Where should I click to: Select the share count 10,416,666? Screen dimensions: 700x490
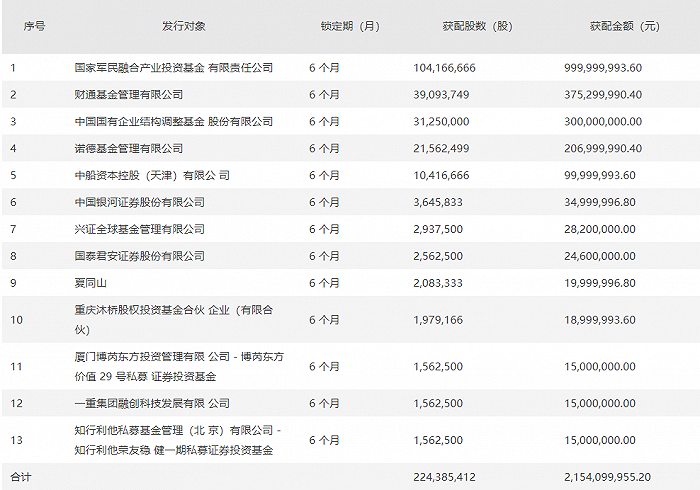click(x=441, y=175)
